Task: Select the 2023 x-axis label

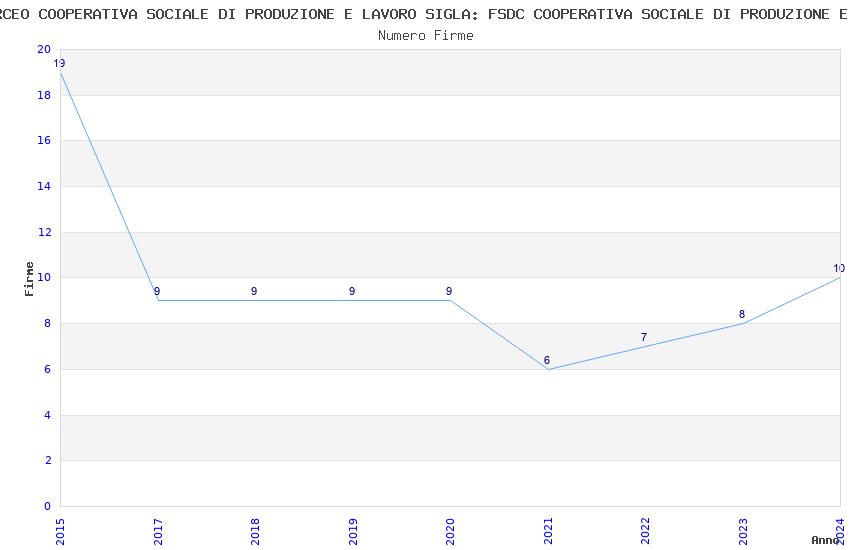Action: pos(743,532)
